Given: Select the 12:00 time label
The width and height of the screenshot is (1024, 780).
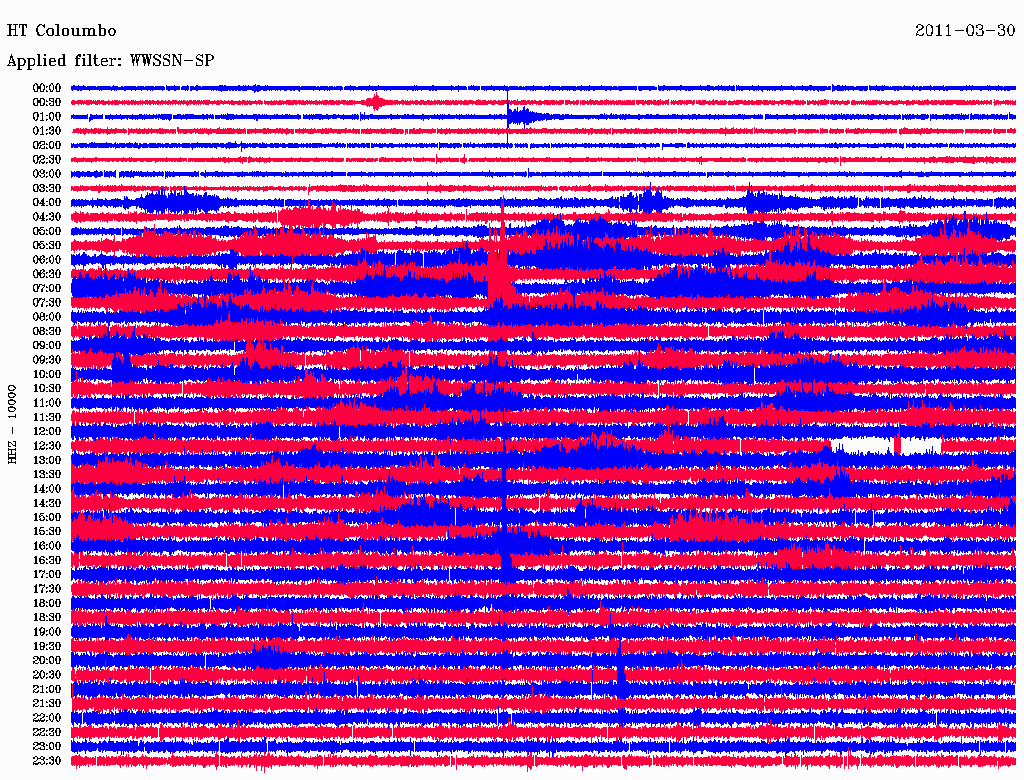Looking at the screenshot, I should (46, 431).
